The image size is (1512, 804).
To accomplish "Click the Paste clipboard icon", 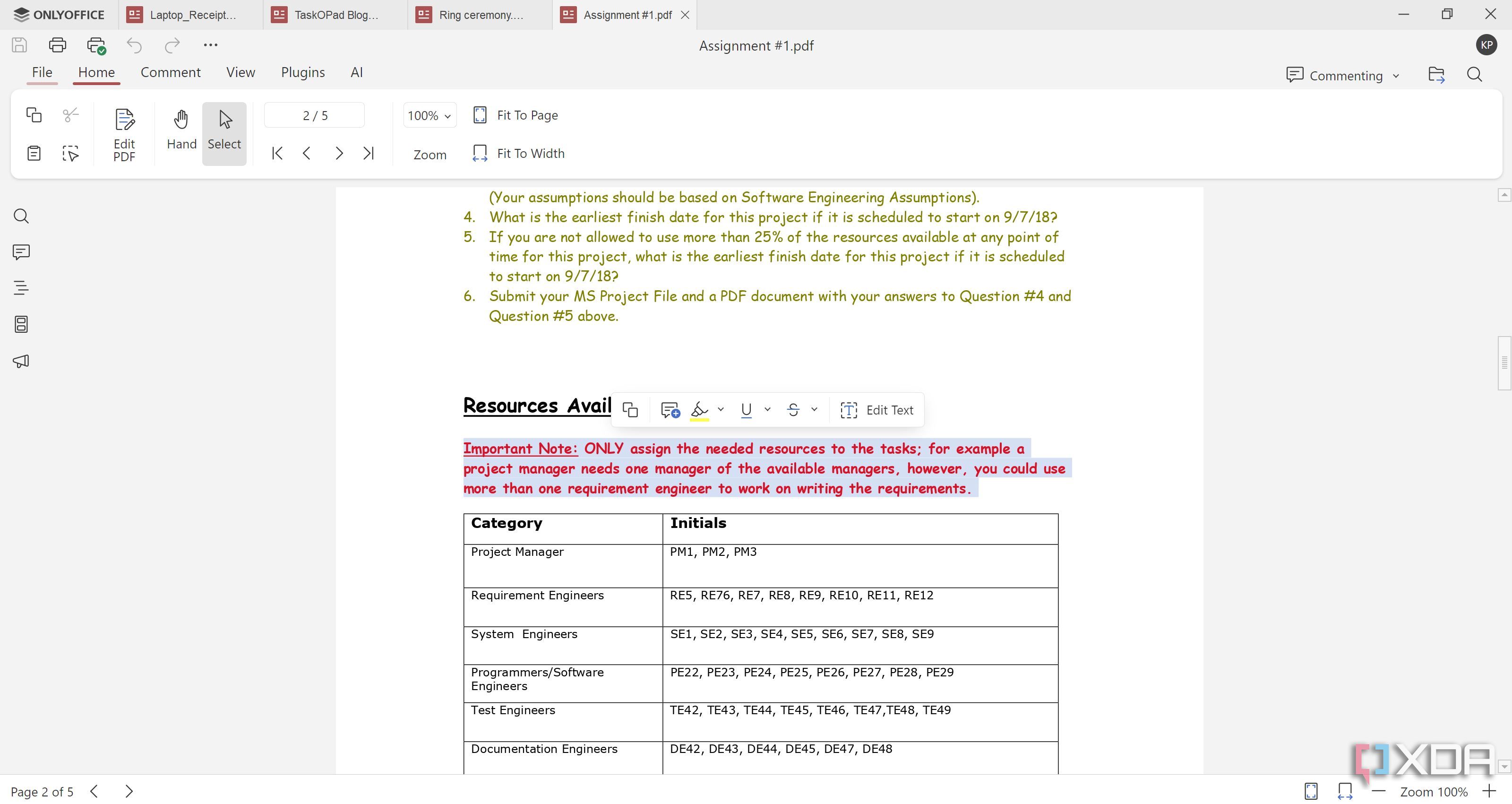I will pyautogui.click(x=34, y=153).
